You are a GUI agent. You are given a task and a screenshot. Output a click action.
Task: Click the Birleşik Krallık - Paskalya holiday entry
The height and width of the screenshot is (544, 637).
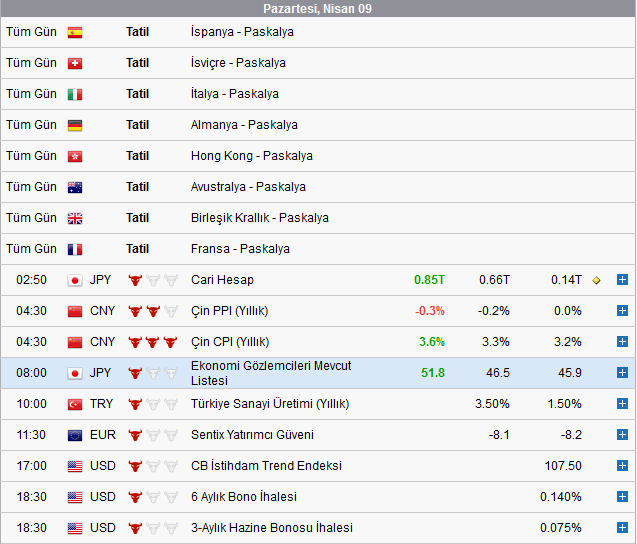[x=259, y=218]
